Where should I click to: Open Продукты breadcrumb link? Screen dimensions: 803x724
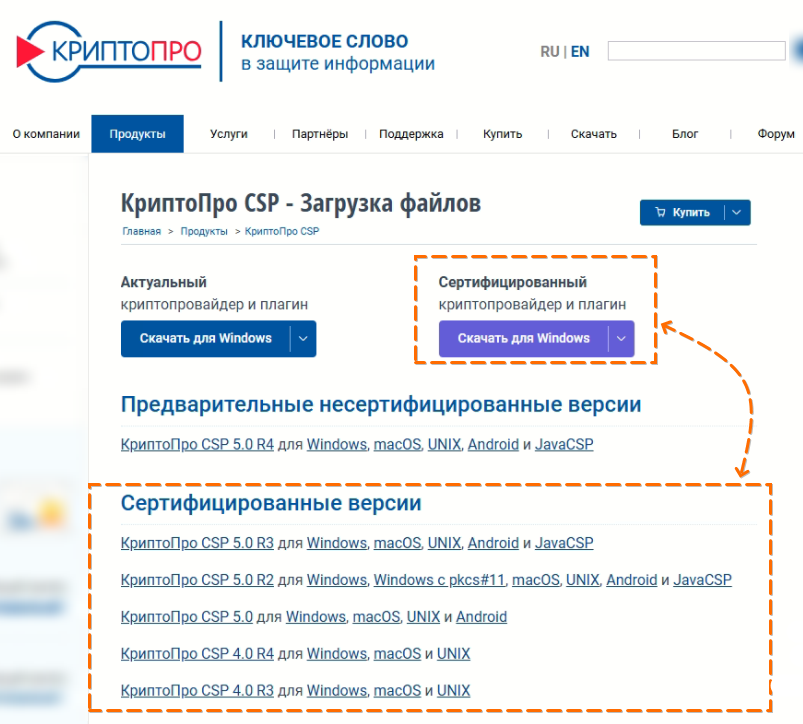pyautogui.click(x=204, y=231)
